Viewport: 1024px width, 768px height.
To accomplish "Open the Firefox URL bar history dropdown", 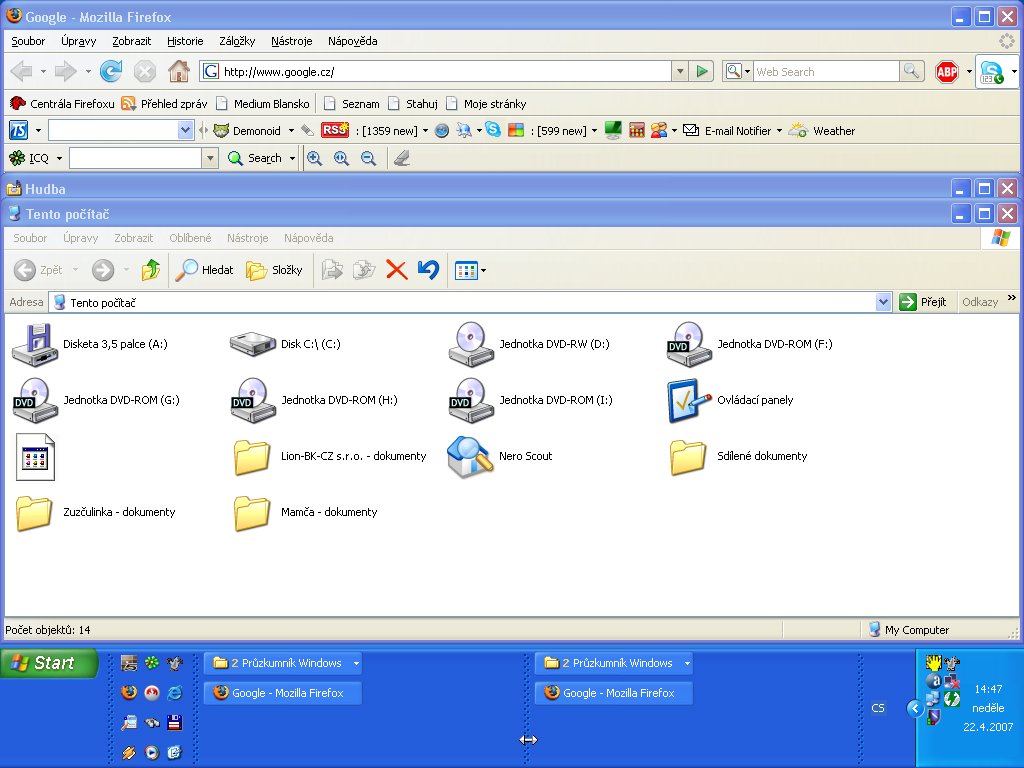I will 680,71.
